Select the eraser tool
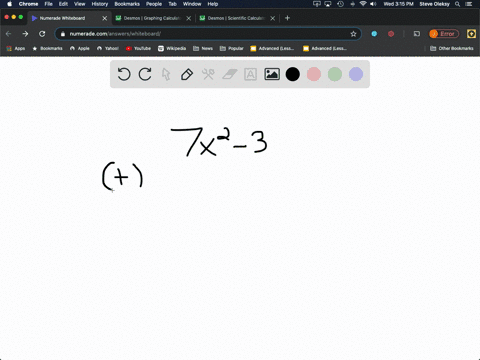Screen dimensions: 480x360 click(x=230, y=74)
